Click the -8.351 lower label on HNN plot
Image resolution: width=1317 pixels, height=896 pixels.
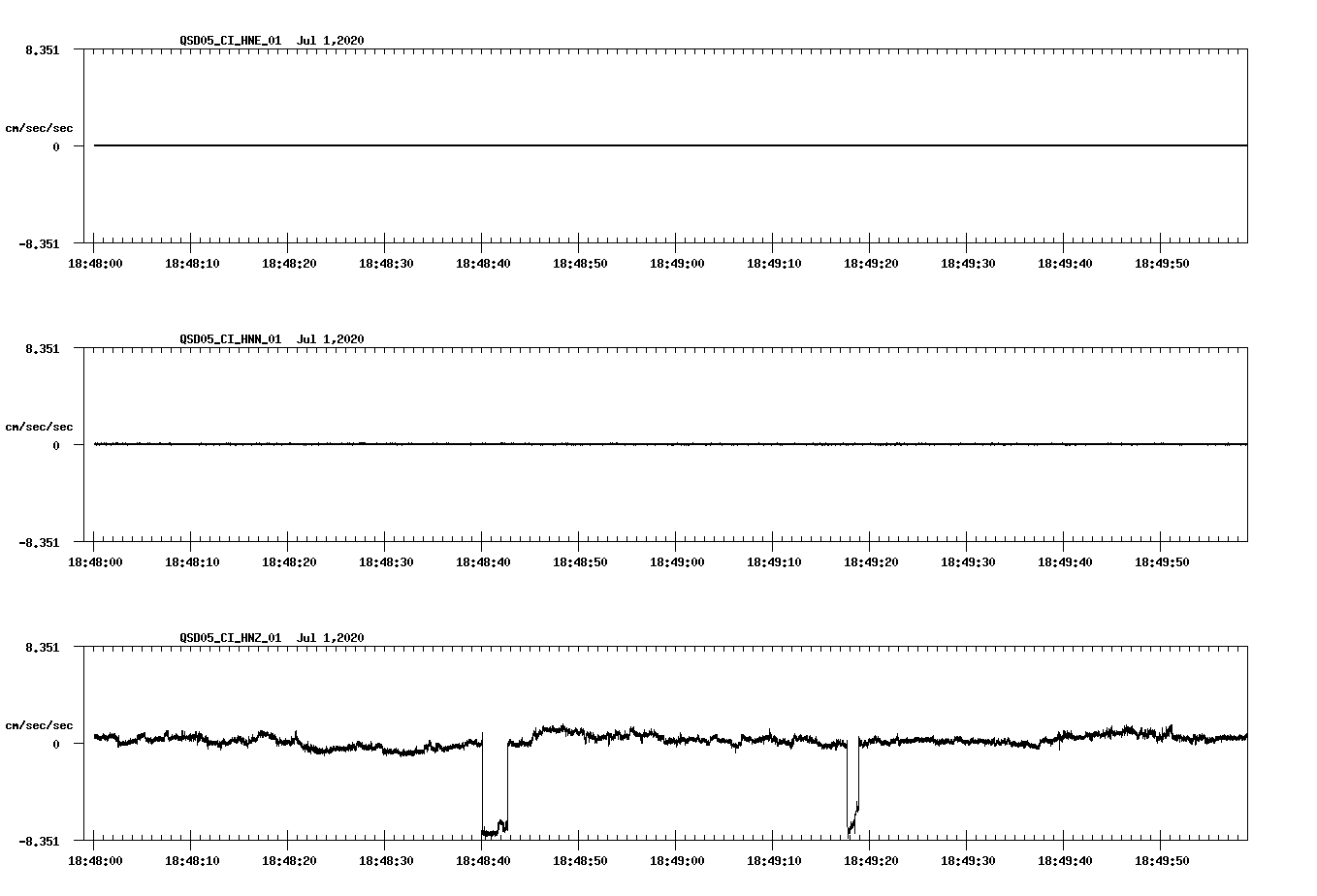pyautogui.click(x=39, y=542)
